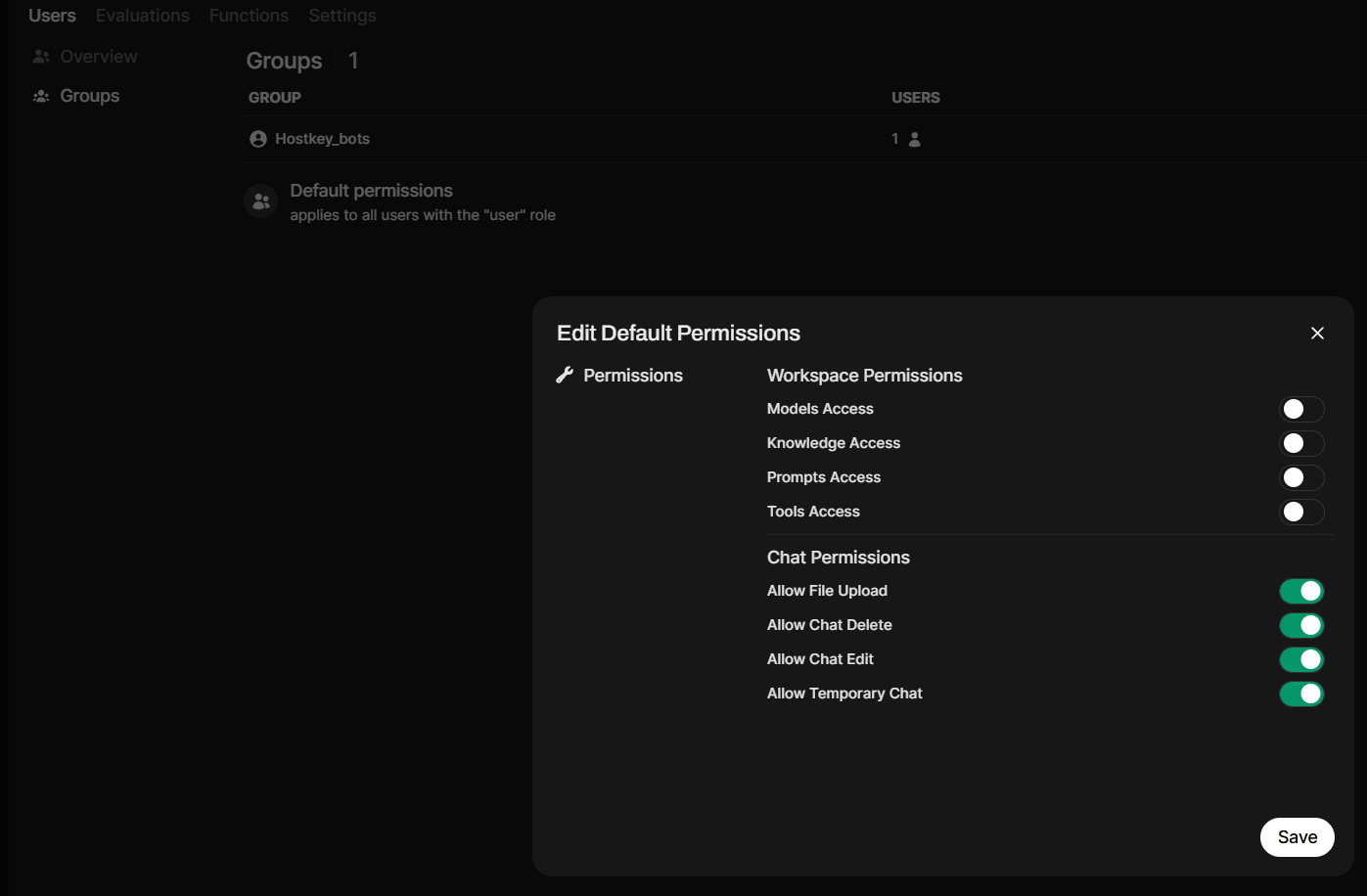Screen dimensions: 1367x896
Task: Switch to the Functions tab
Action: pyautogui.click(x=249, y=16)
